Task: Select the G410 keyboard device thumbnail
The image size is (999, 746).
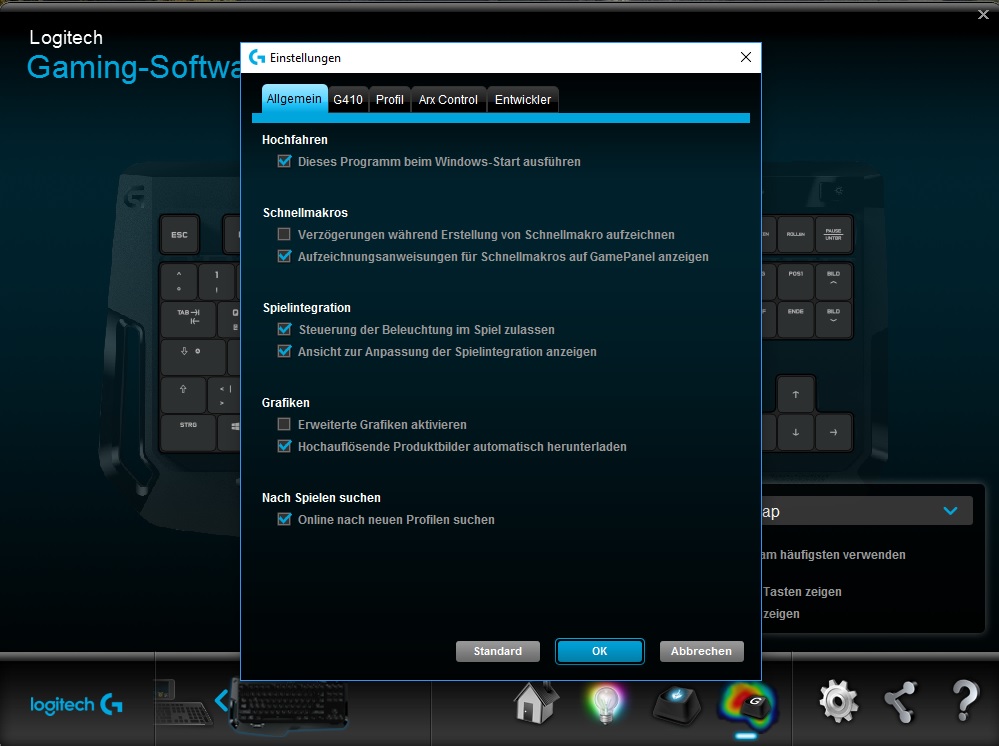Action: pos(290,705)
